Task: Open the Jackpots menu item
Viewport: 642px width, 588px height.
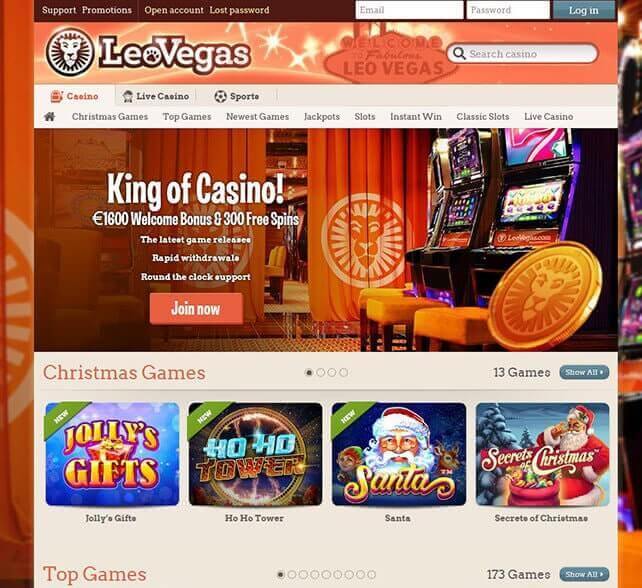Action: [321, 117]
